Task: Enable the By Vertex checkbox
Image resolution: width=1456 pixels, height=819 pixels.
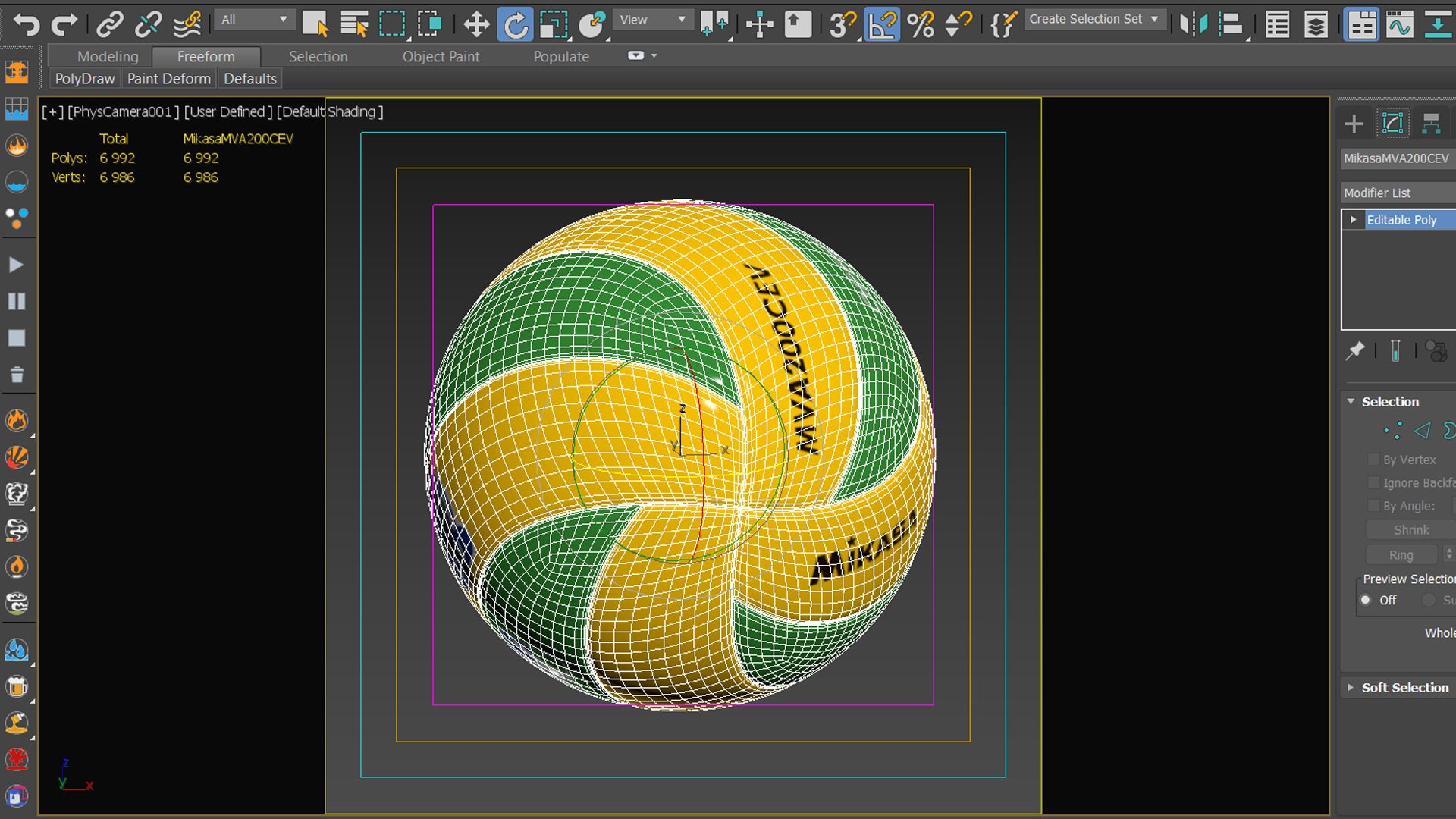Action: 1373,460
